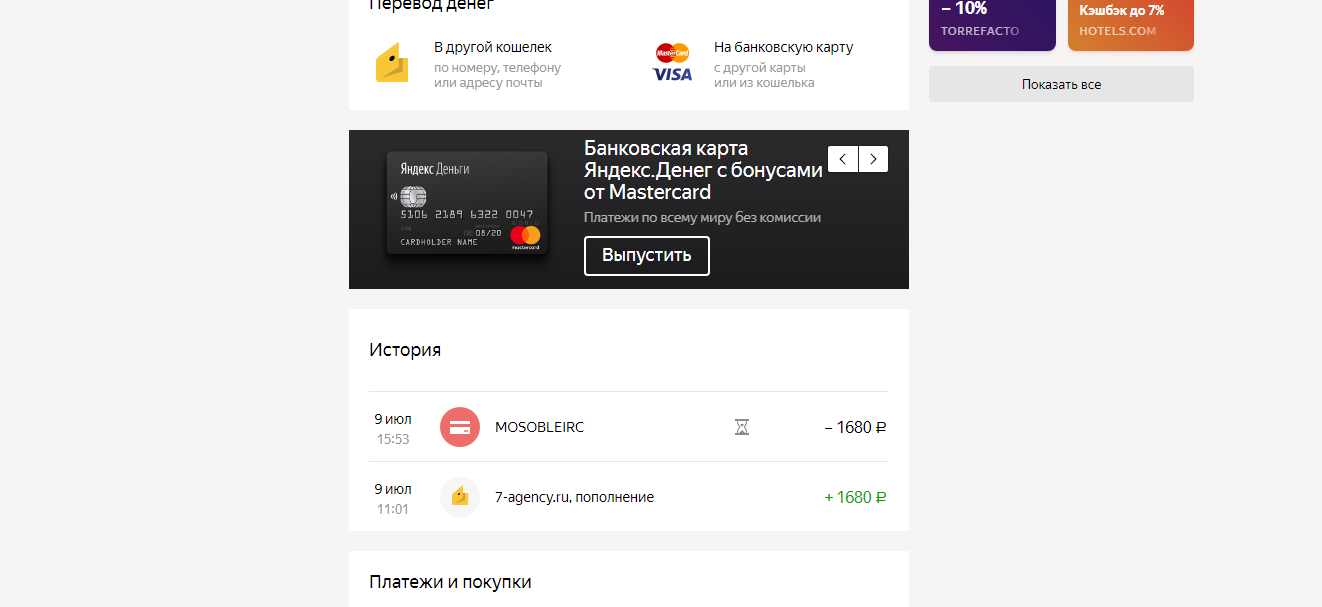Open the "Платежи и покупки" section heading

(450, 582)
